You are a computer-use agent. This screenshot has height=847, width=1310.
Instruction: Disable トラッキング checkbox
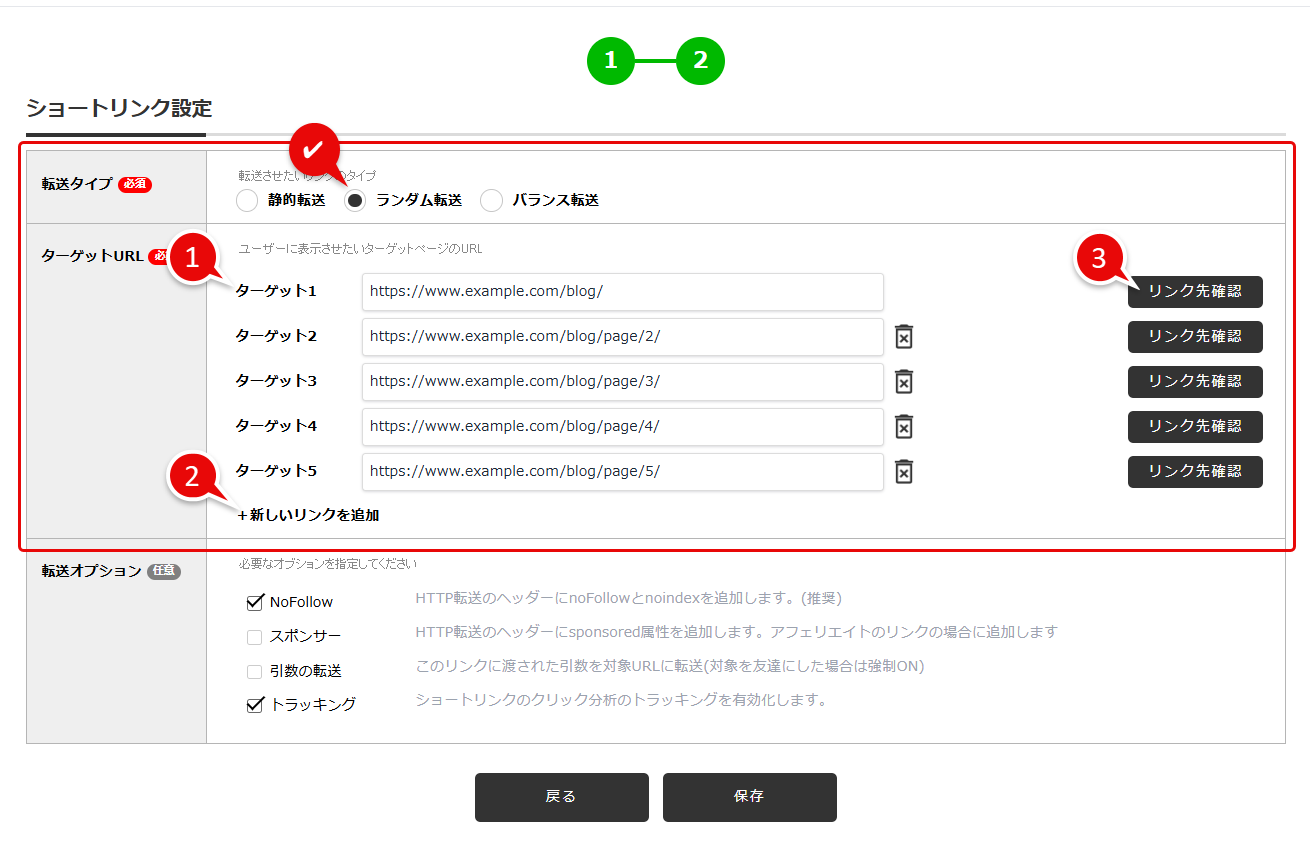tap(255, 705)
